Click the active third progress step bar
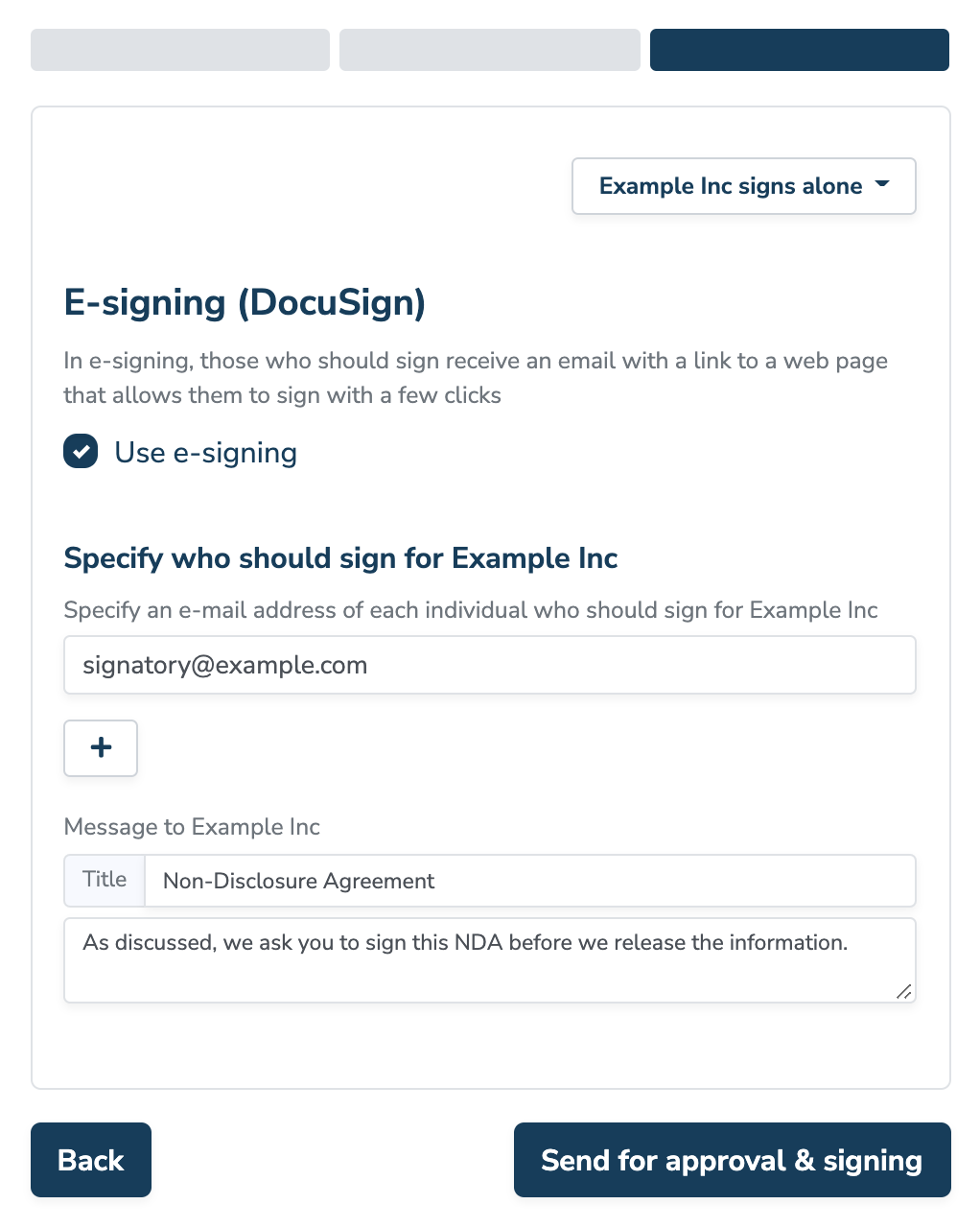 coord(799,50)
